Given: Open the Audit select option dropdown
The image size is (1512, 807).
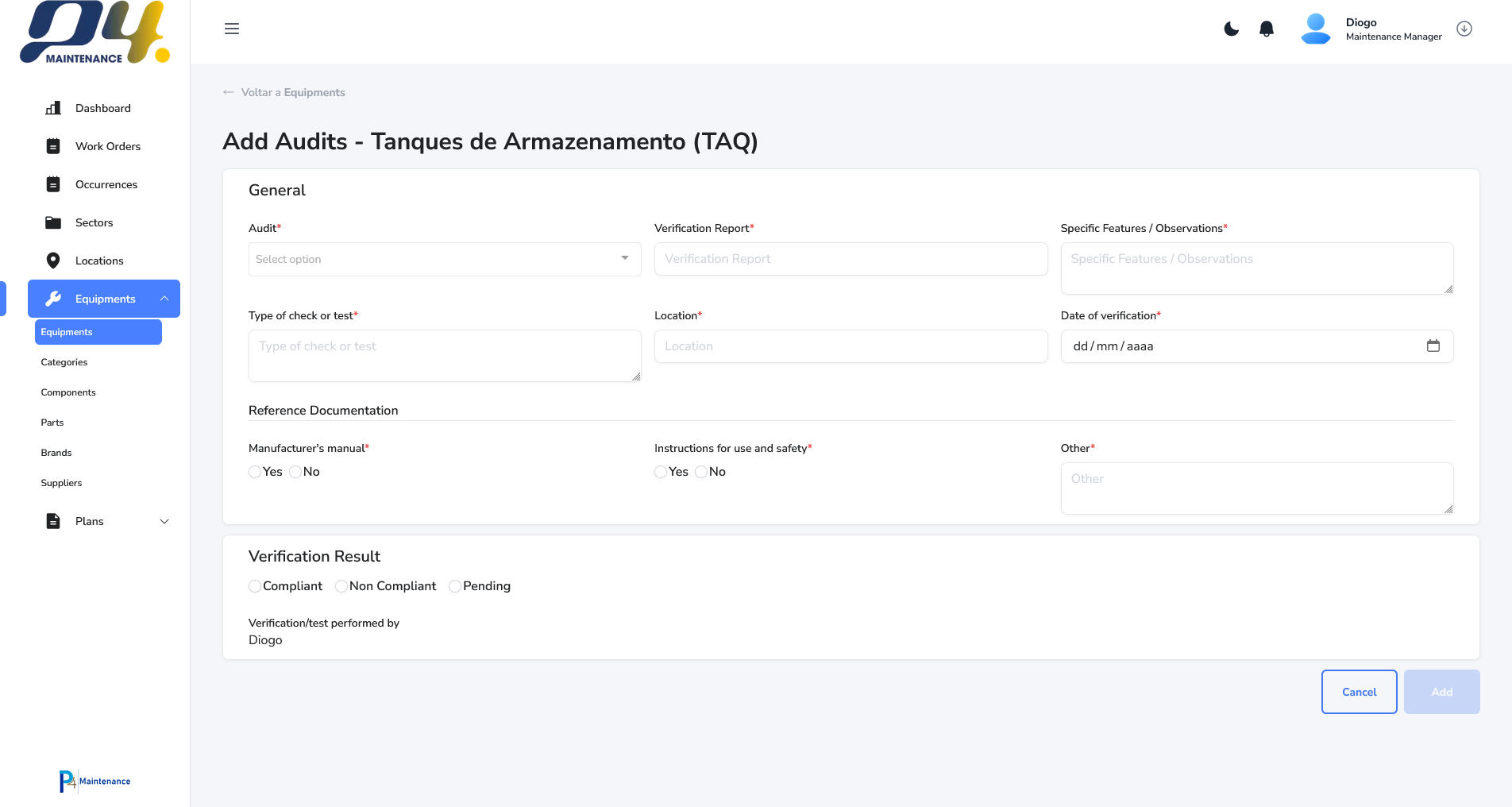Looking at the screenshot, I should (444, 260).
